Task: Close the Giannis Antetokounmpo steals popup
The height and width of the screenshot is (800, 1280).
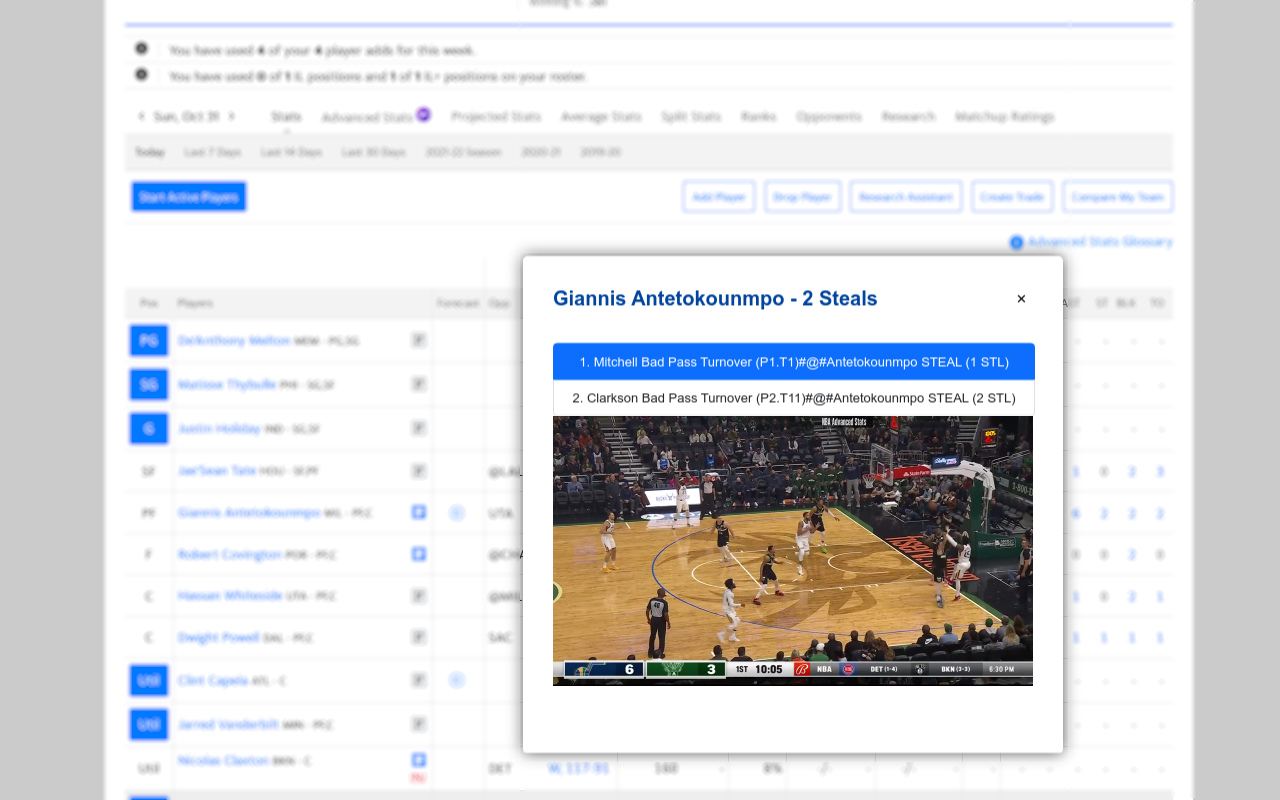Action: (x=1021, y=299)
